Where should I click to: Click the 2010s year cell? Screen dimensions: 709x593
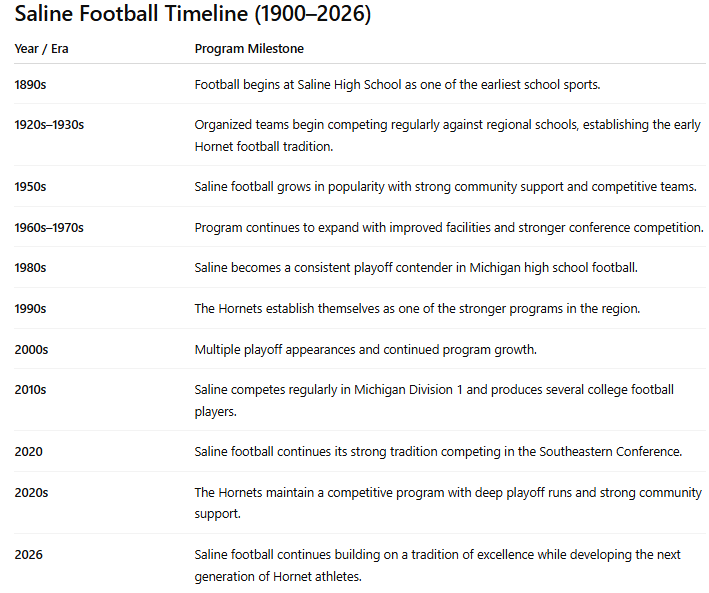(x=30, y=390)
